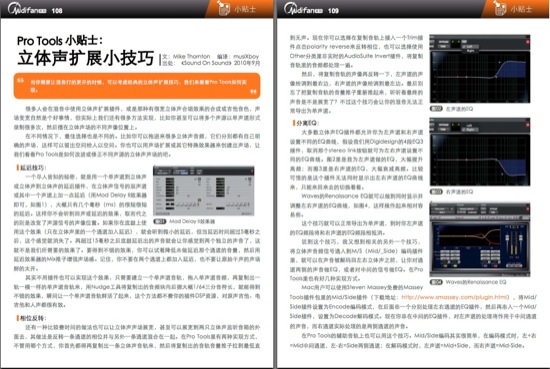The image size is (550, 369).
Task: Click the tips notepad icon on left page header
Action: [222, 8]
